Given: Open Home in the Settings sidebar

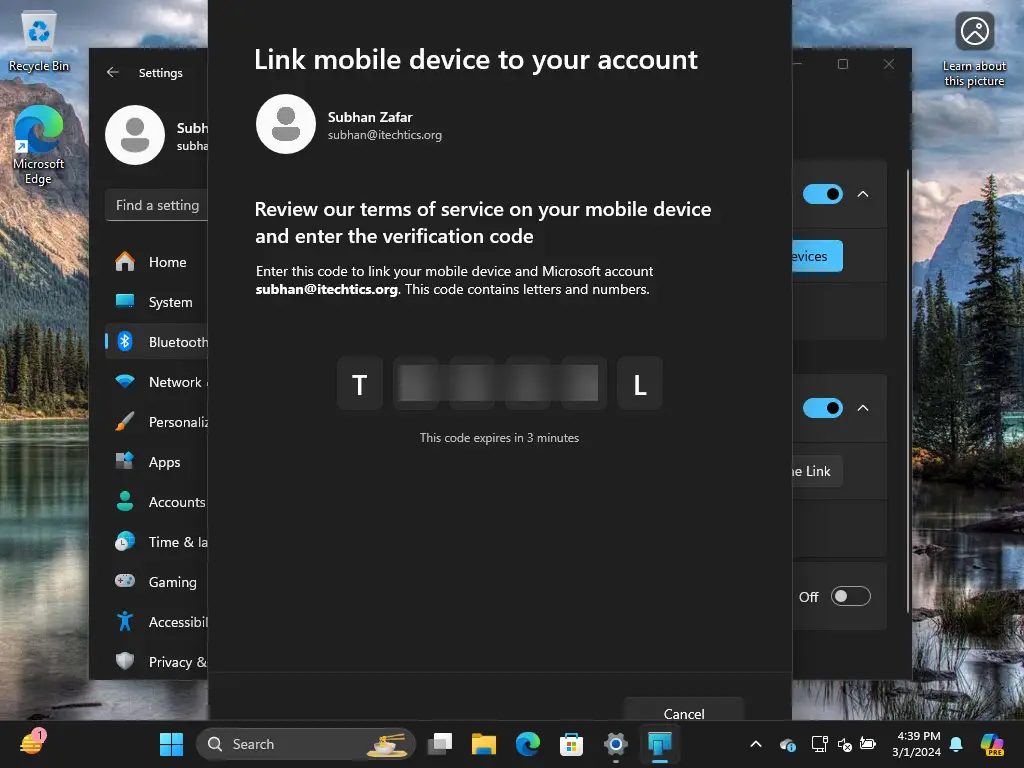Looking at the screenshot, I should (157, 262).
